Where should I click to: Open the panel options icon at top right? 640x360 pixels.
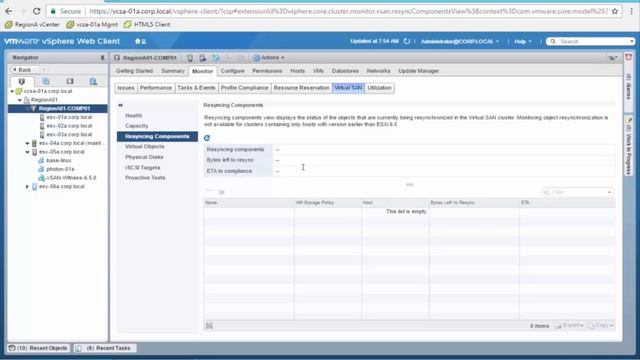coord(612,58)
